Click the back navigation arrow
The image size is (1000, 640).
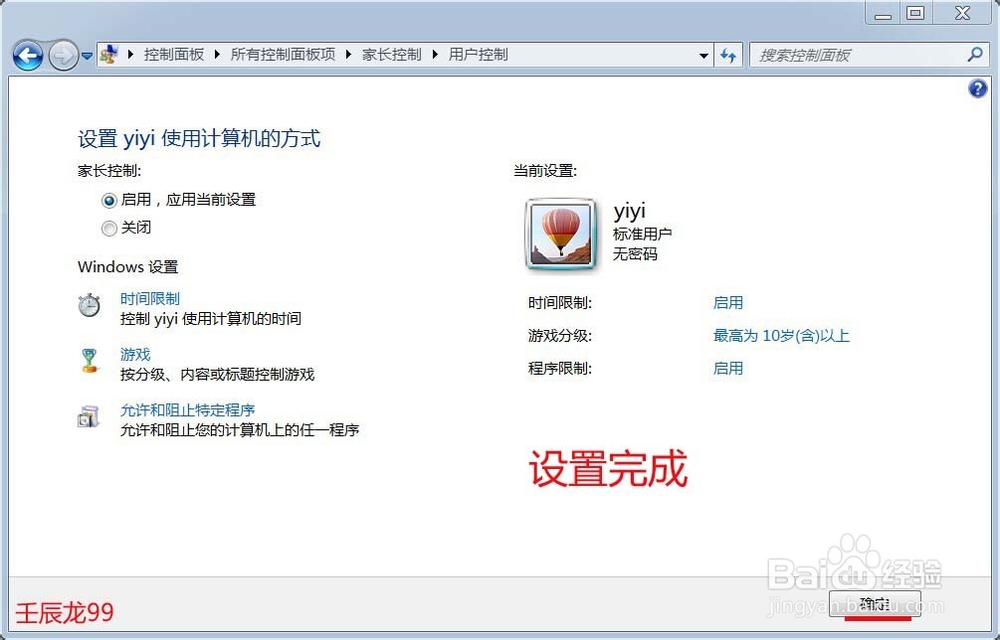tap(28, 56)
